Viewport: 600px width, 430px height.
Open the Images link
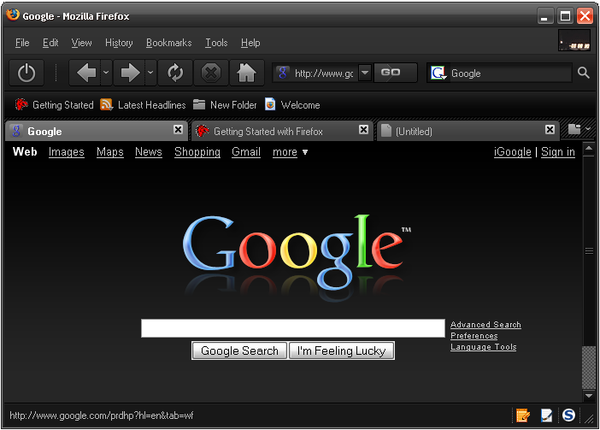click(66, 152)
